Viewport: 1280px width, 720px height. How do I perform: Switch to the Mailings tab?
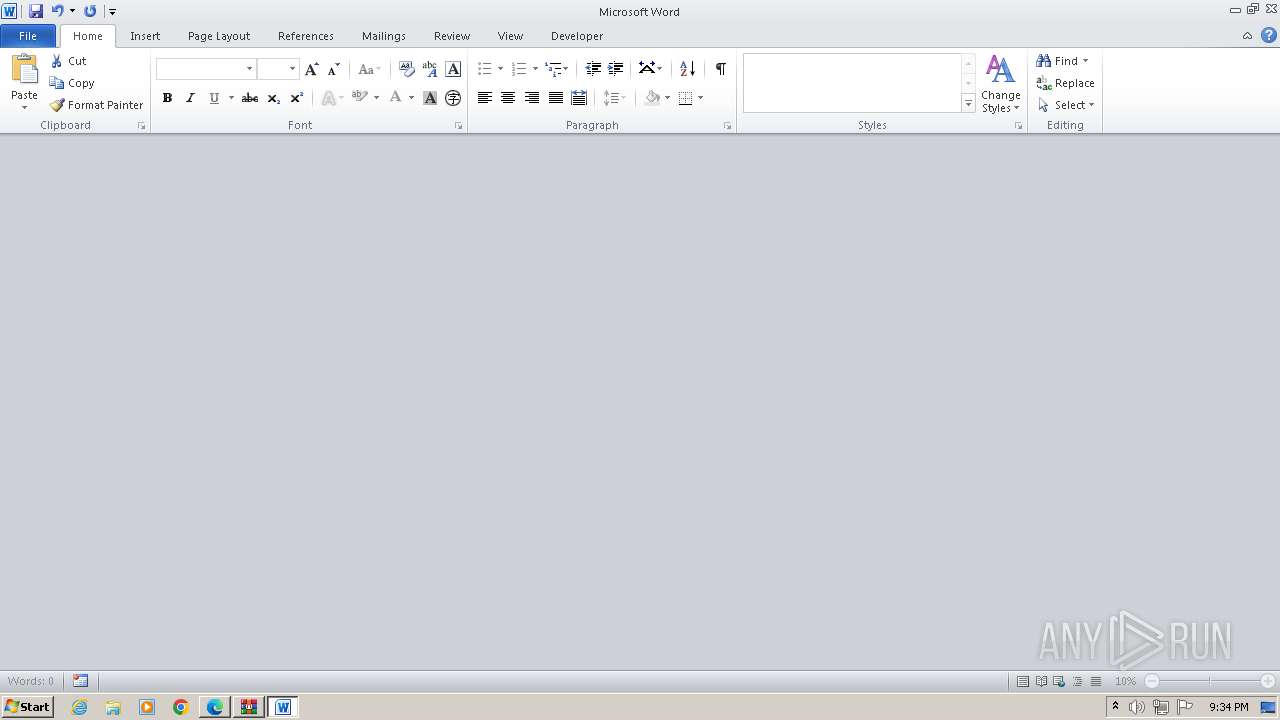[x=384, y=36]
